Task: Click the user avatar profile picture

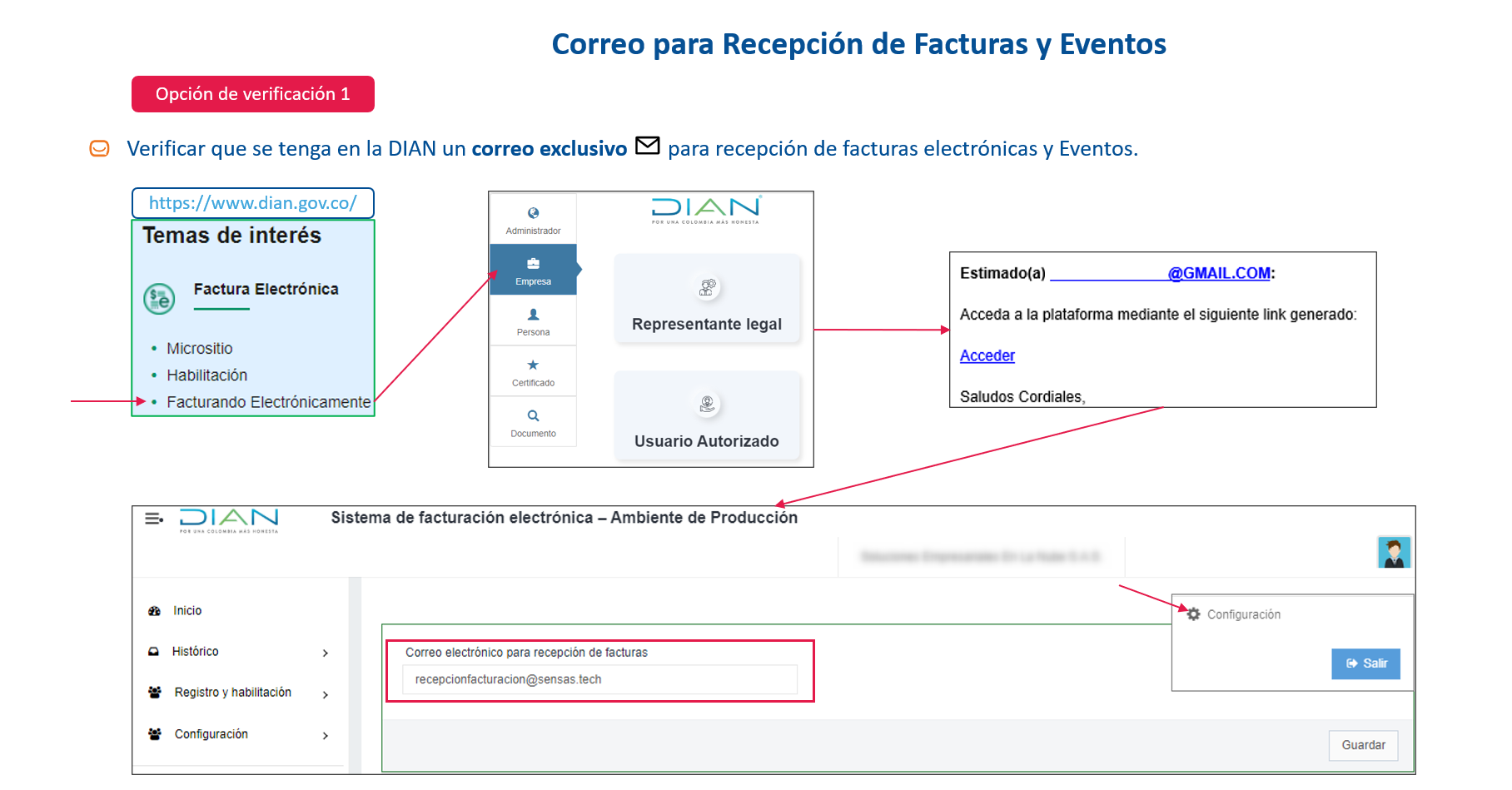Action: pos(1393,553)
